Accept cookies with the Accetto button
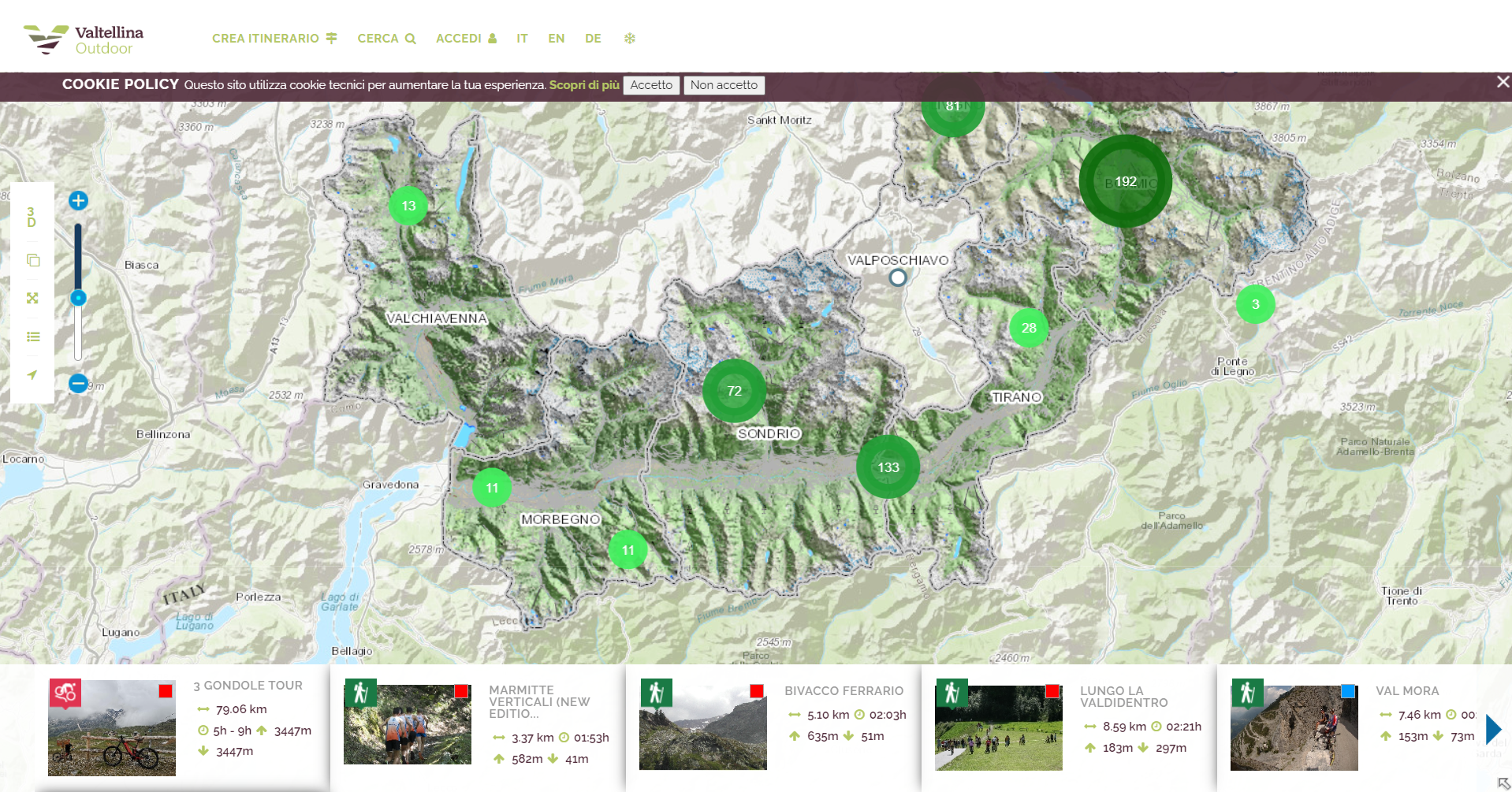1512x792 pixels. click(x=651, y=85)
